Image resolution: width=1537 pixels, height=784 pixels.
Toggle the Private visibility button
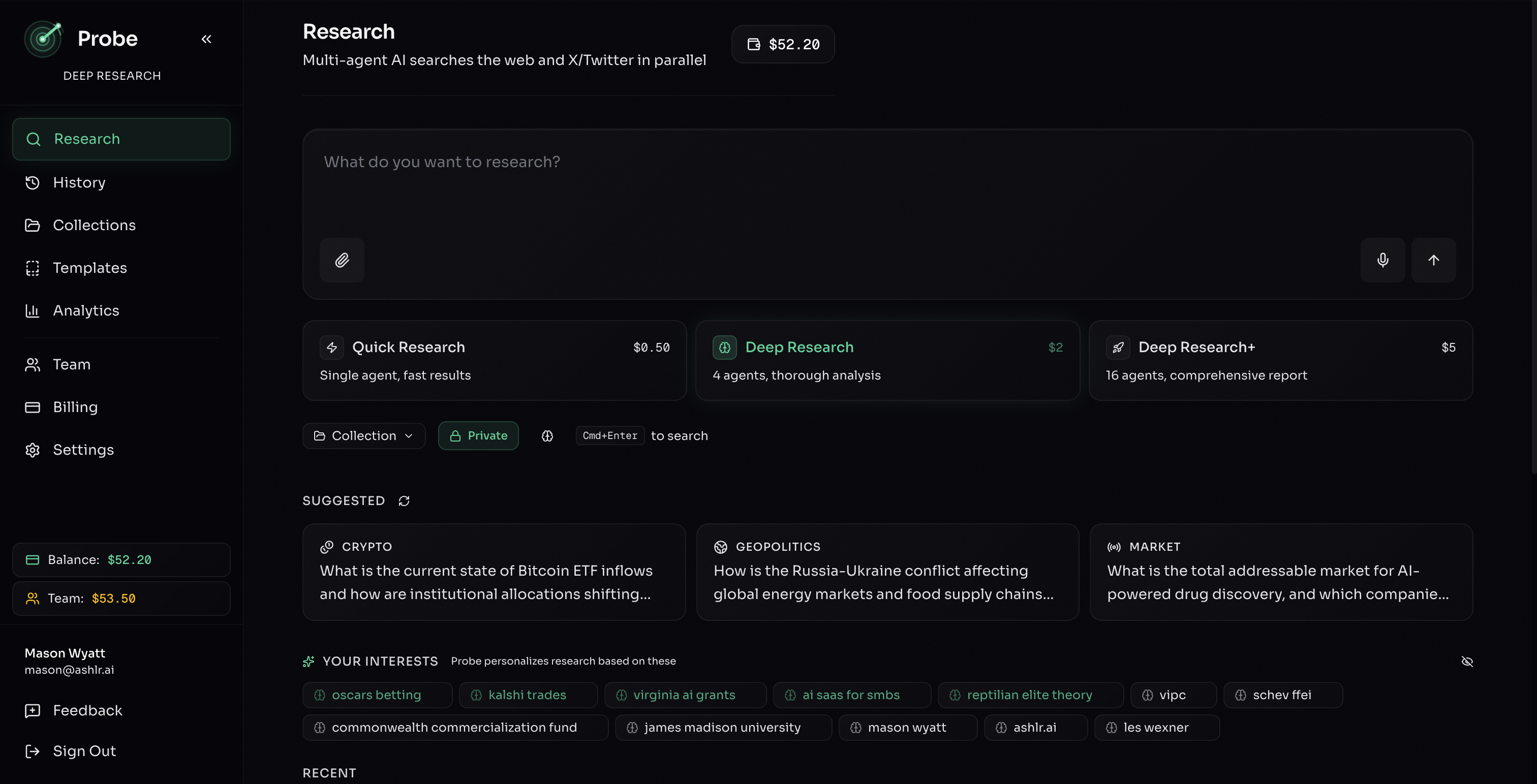(x=478, y=436)
